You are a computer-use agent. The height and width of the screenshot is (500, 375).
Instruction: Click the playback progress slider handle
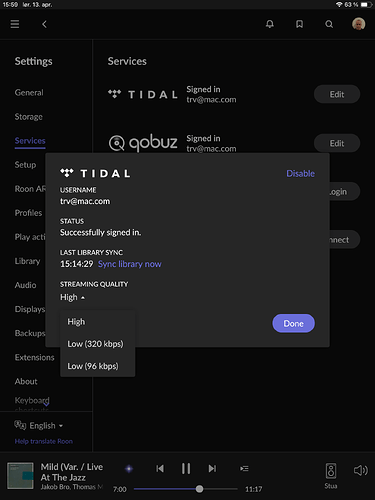pos(199,489)
